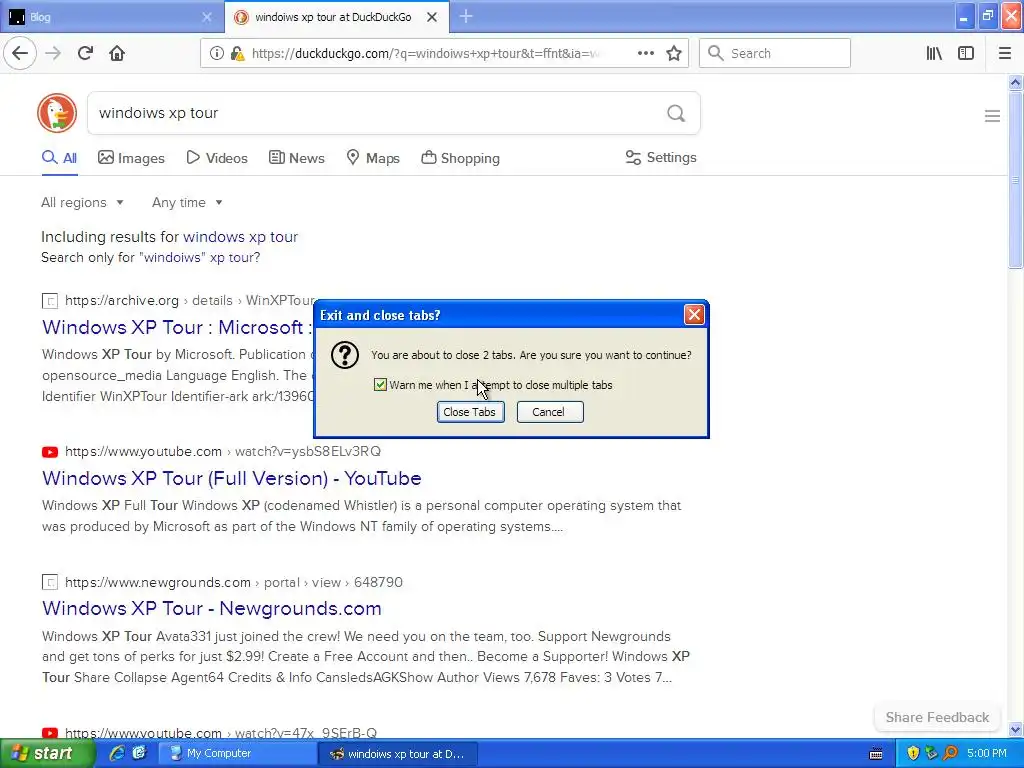This screenshot has width=1024, height=768.
Task: Click the Share Feedback button
Action: (x=937, y=717)
